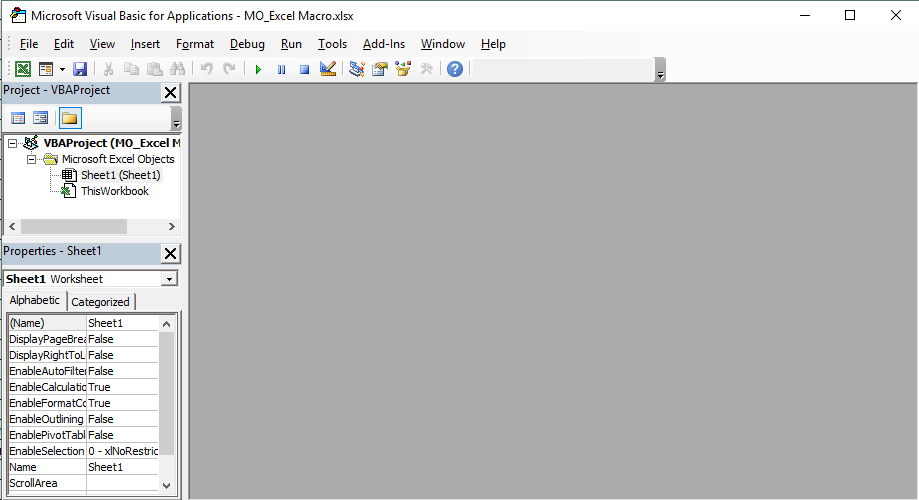This screenshot has height=500, width=919.
Task: Open the File menu
Action: (29, 44)
